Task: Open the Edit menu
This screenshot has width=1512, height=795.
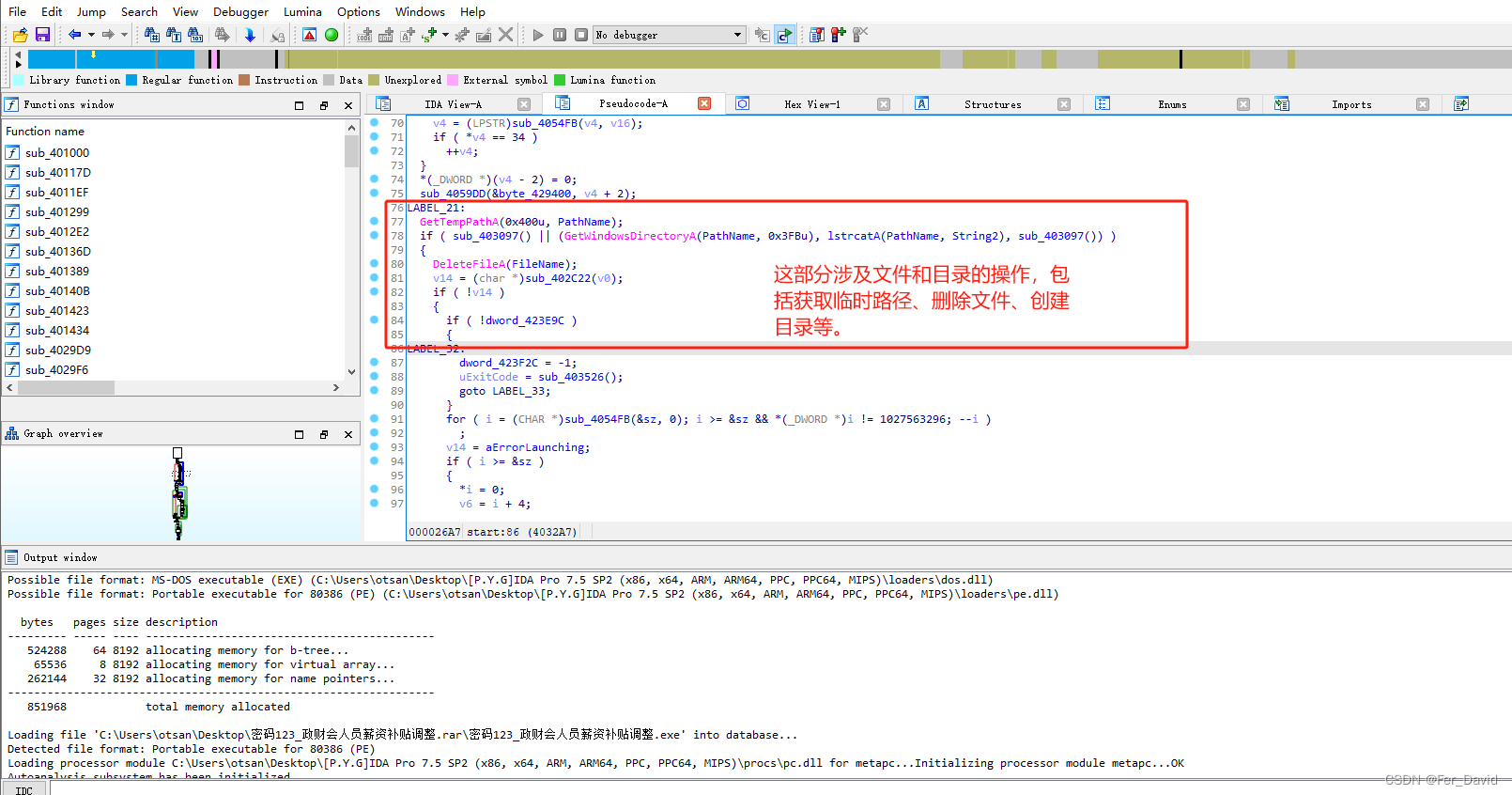Action: (x=52, y=11)
